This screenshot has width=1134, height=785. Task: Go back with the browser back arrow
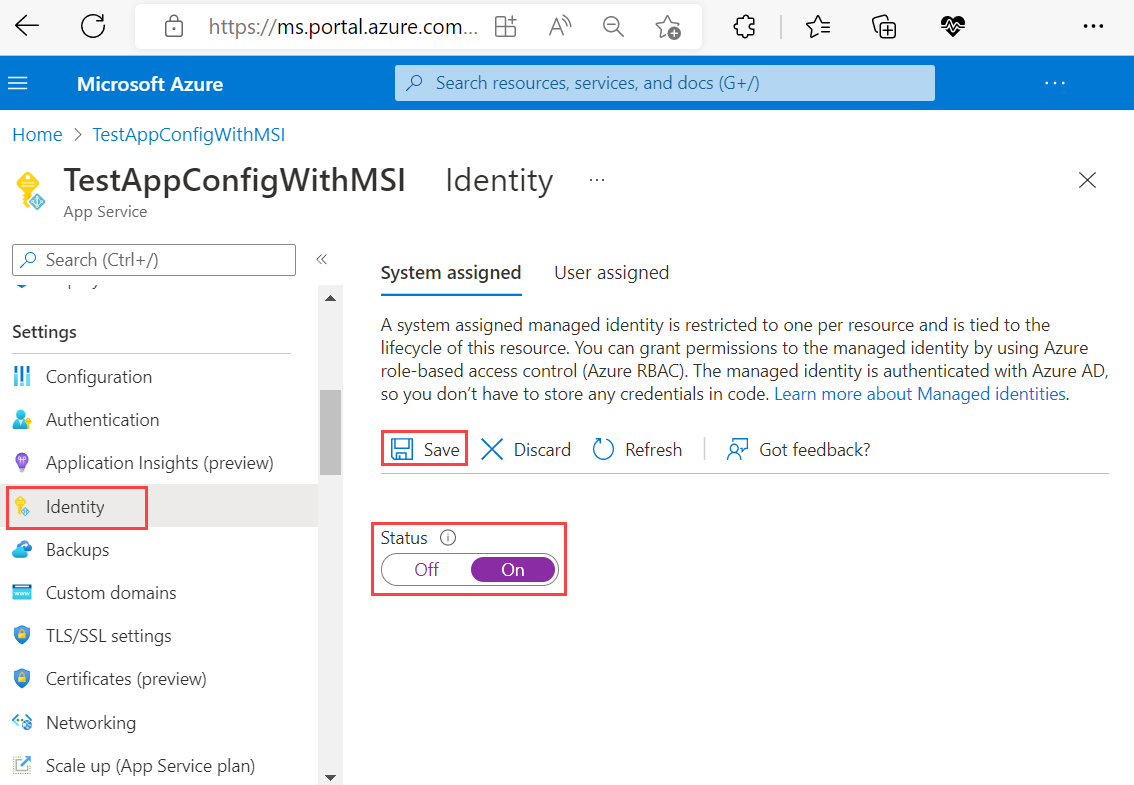point(27,26)
